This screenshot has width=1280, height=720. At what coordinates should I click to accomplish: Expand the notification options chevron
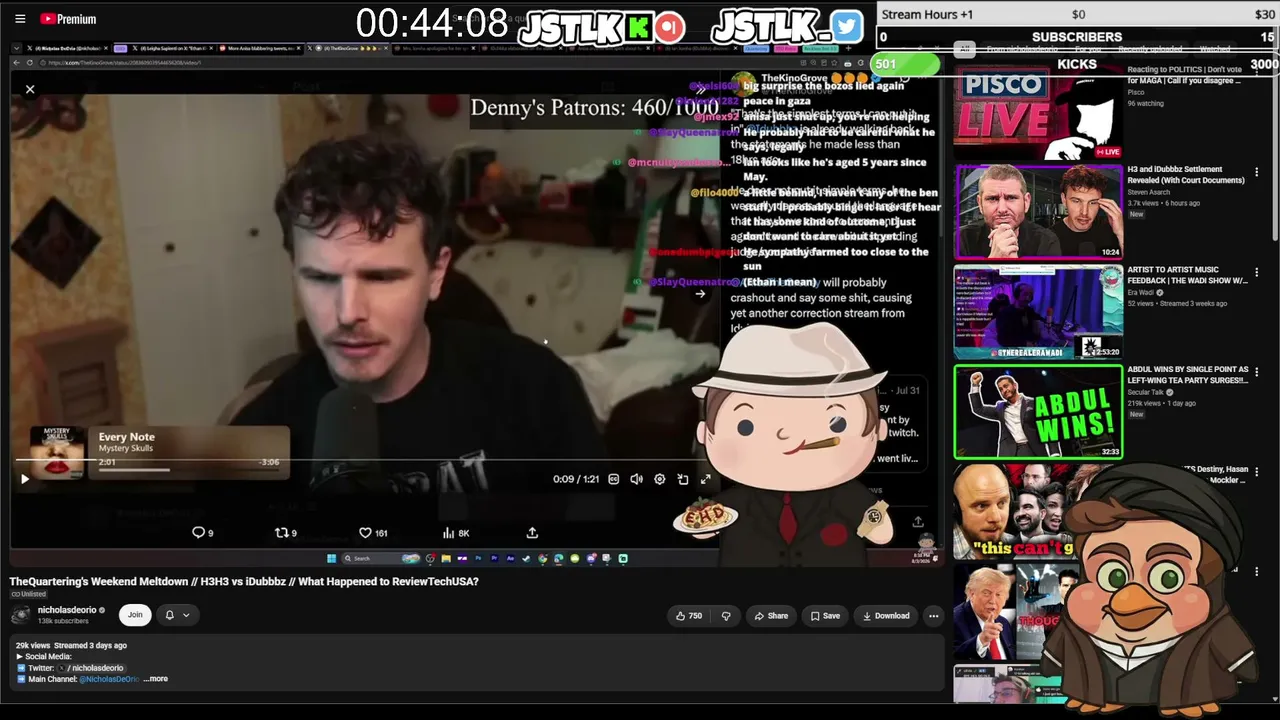tap(185, 615)
